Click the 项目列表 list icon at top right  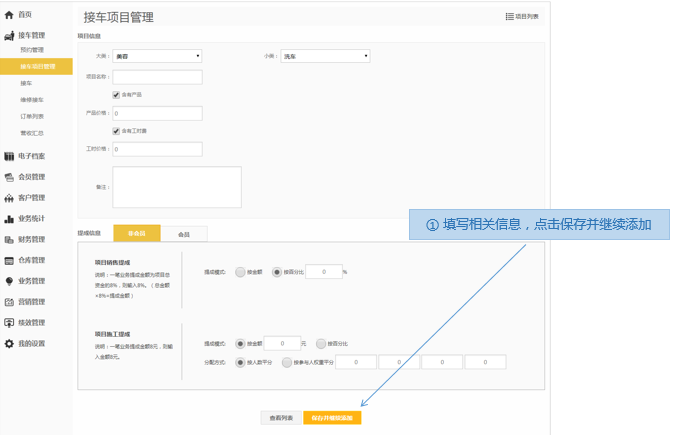[x=510, y=16]
